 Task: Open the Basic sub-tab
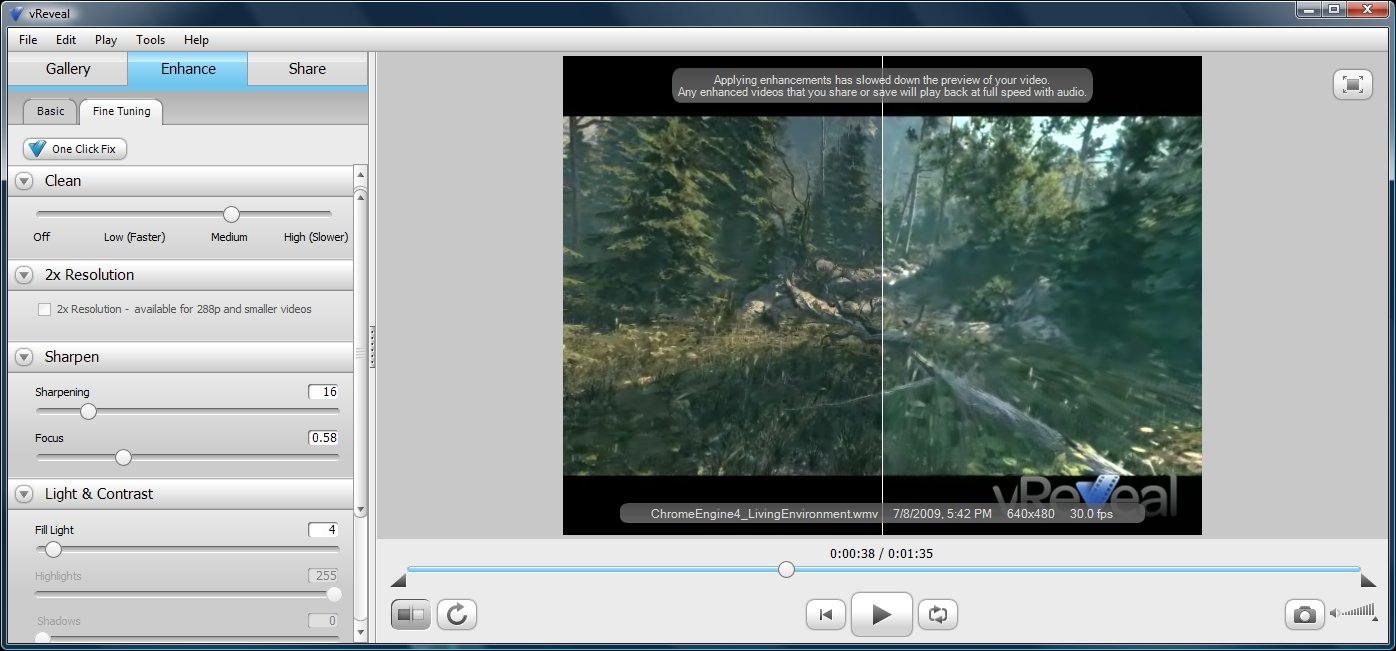click(x=51, y=111)
